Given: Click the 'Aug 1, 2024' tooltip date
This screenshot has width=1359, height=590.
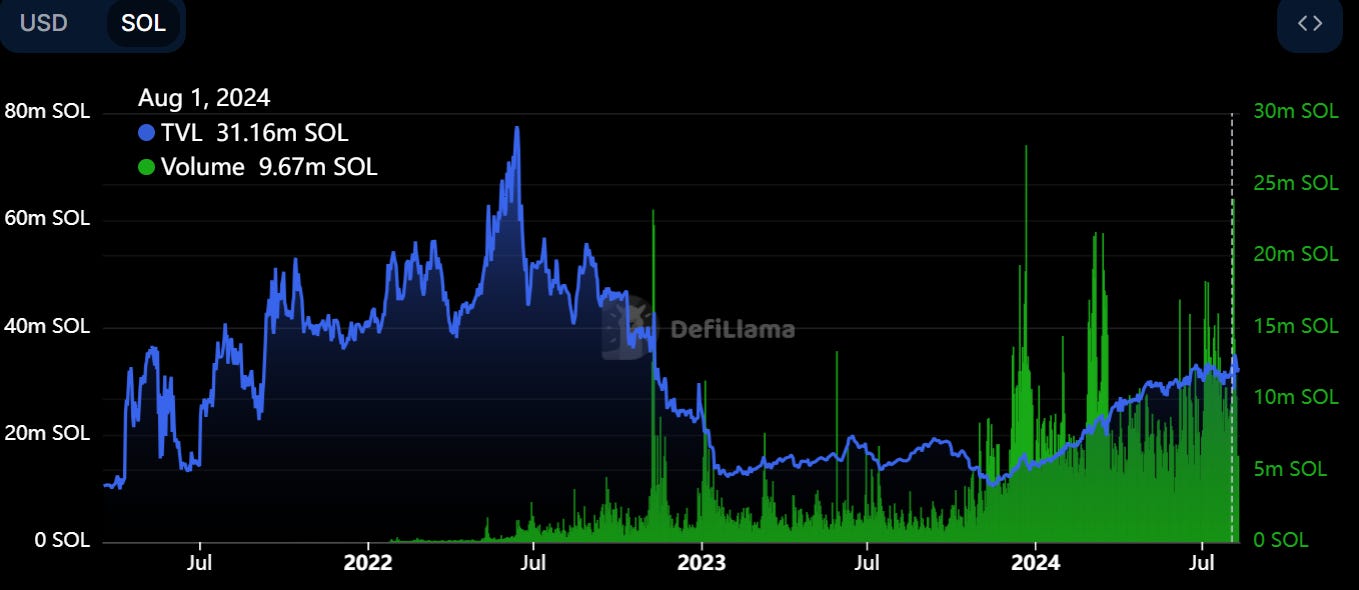Looking at the screenshot, I should click(x=204, y=98).
